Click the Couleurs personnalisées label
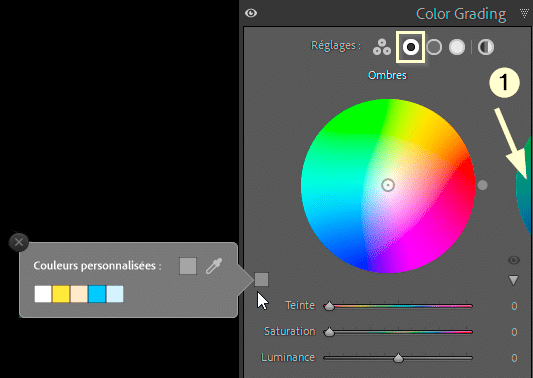This screenshot has height=378, width=533. pyautogui.click(x=98, y=266)
